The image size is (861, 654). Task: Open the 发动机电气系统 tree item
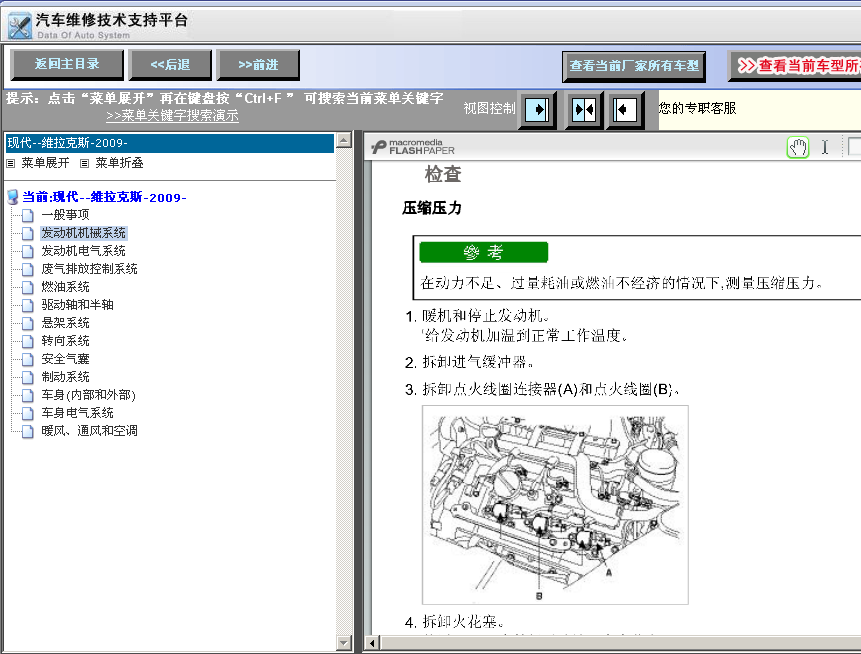click(x=83, y=251)
